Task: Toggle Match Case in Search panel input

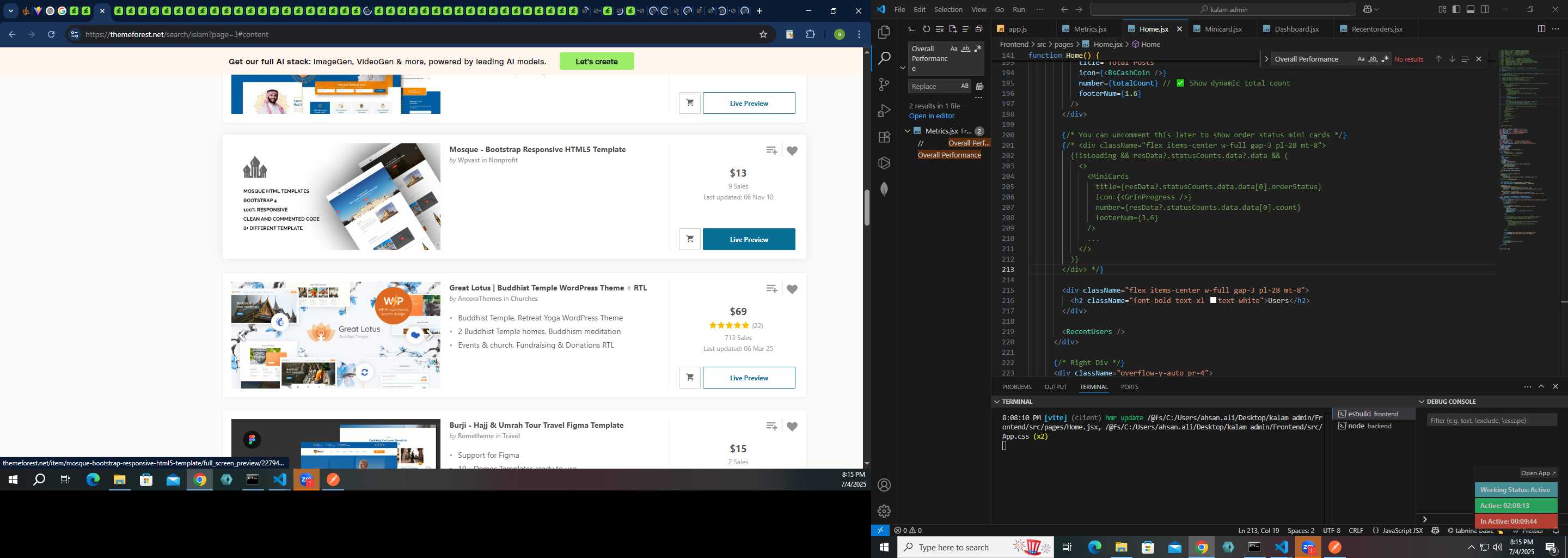Action: tap(954, 48)
